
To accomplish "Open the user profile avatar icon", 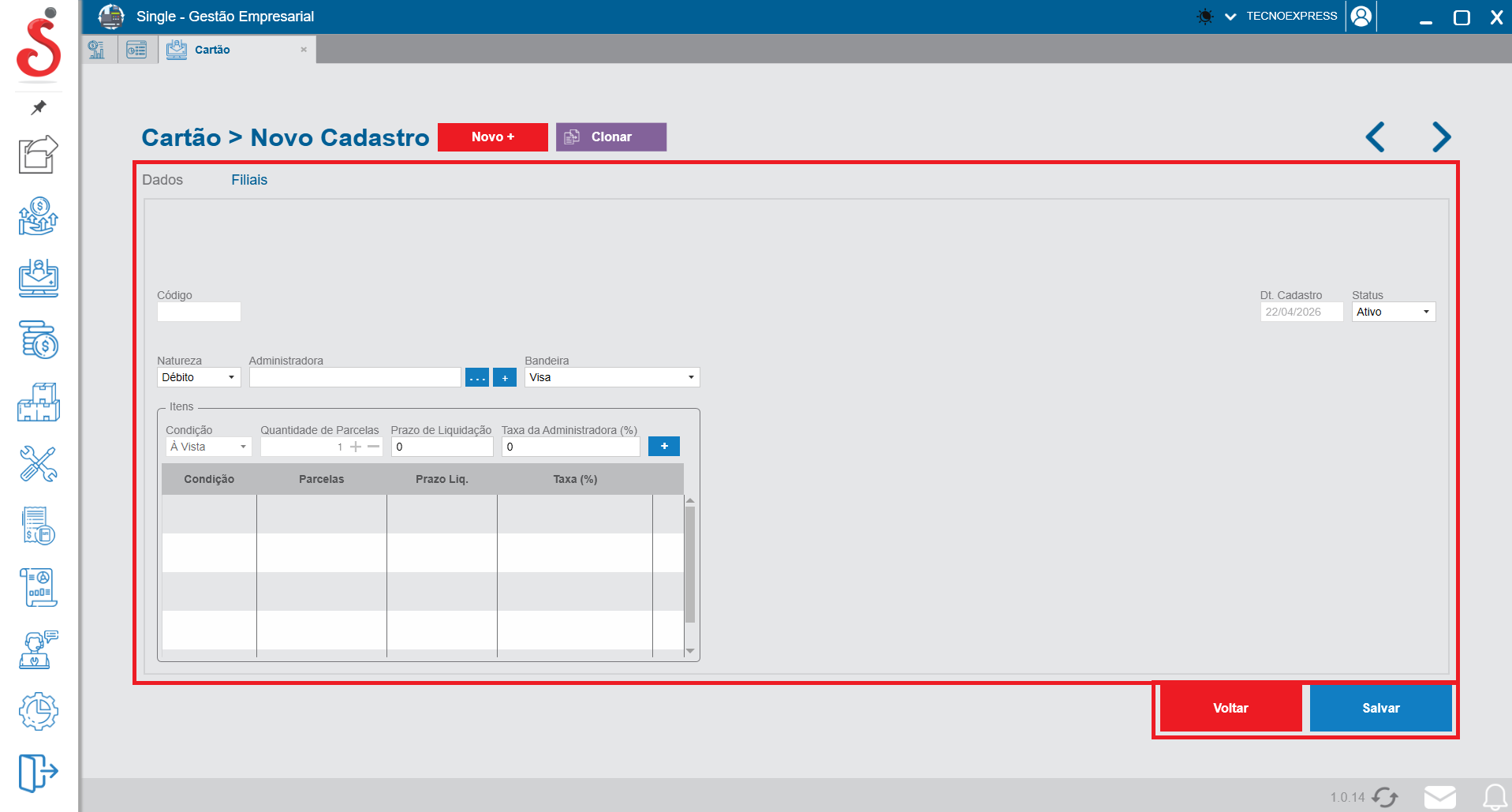I will tap(1361, 17).
